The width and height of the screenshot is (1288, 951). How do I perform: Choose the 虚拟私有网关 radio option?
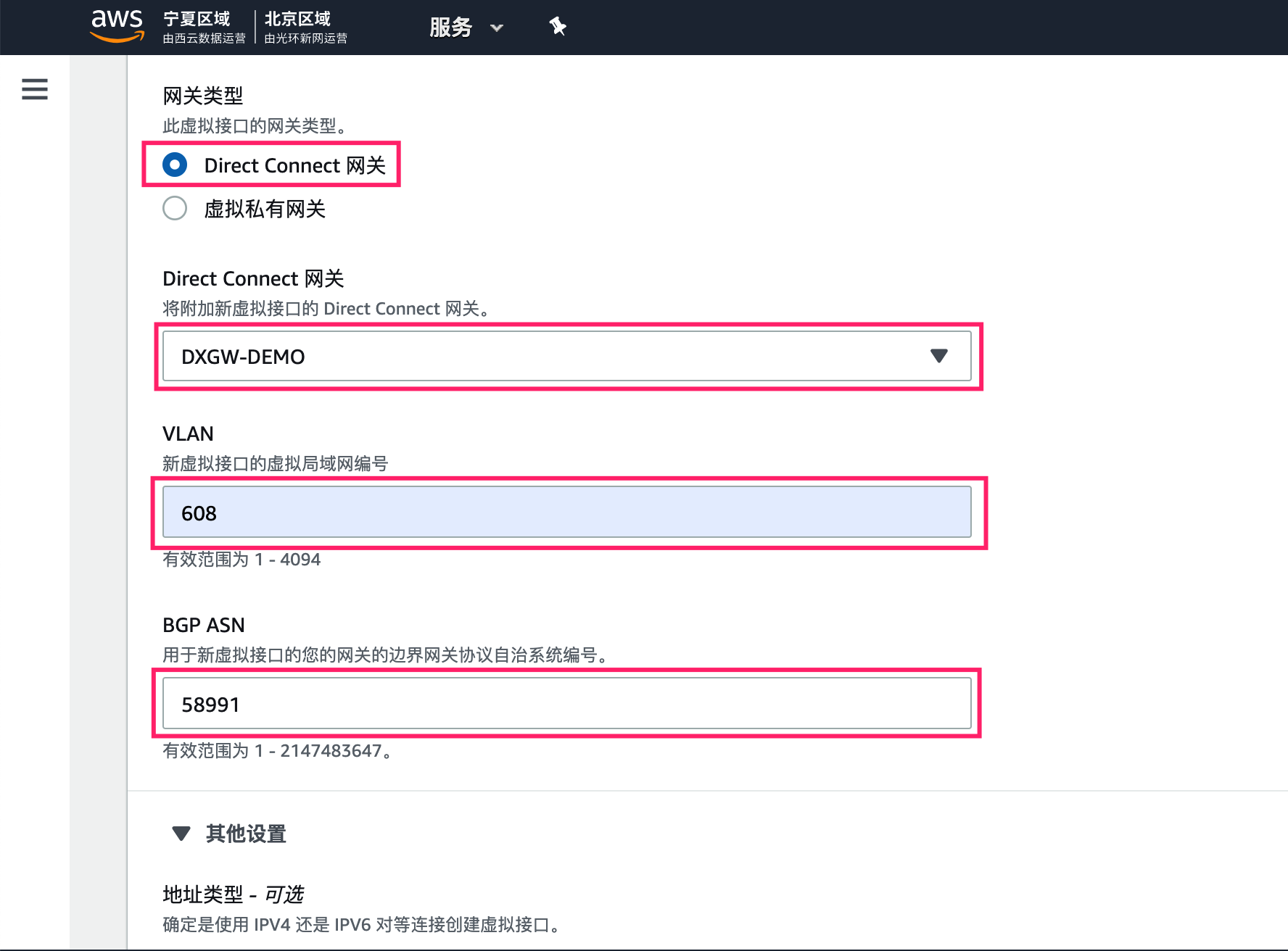(x=175, y=208)
